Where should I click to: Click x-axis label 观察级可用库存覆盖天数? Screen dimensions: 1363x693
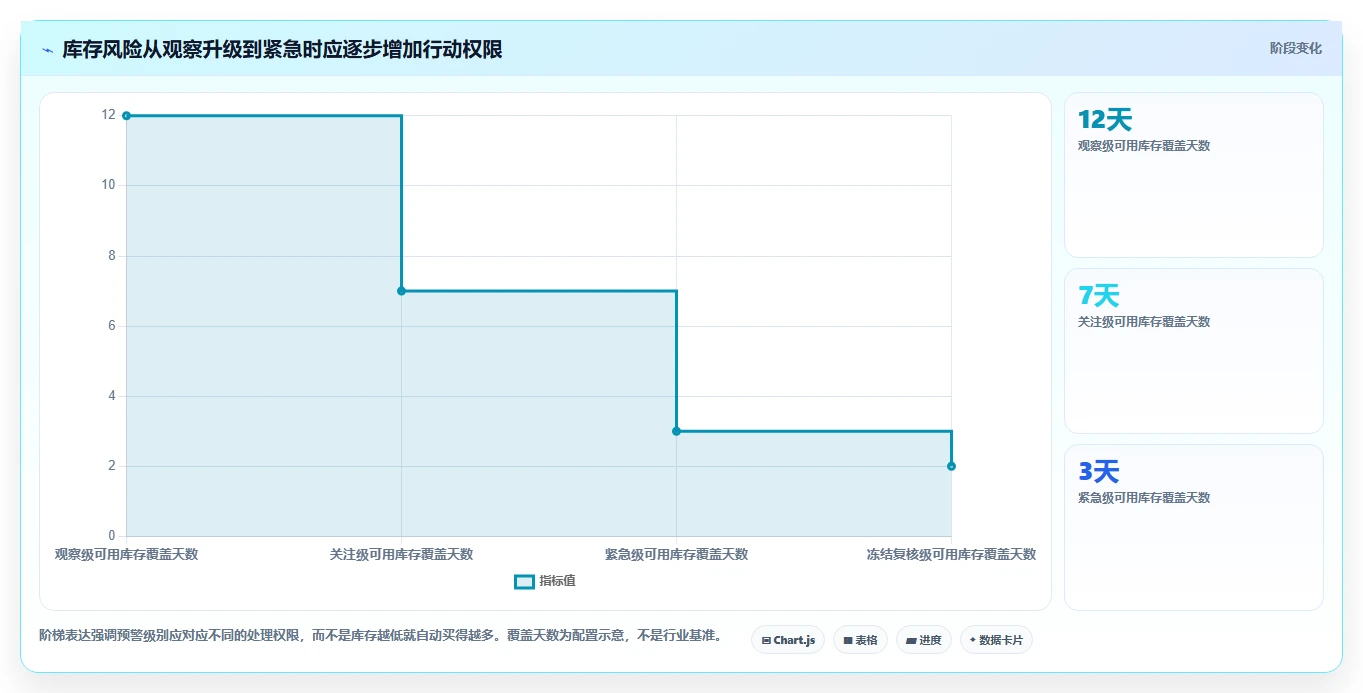click(126, 554)
